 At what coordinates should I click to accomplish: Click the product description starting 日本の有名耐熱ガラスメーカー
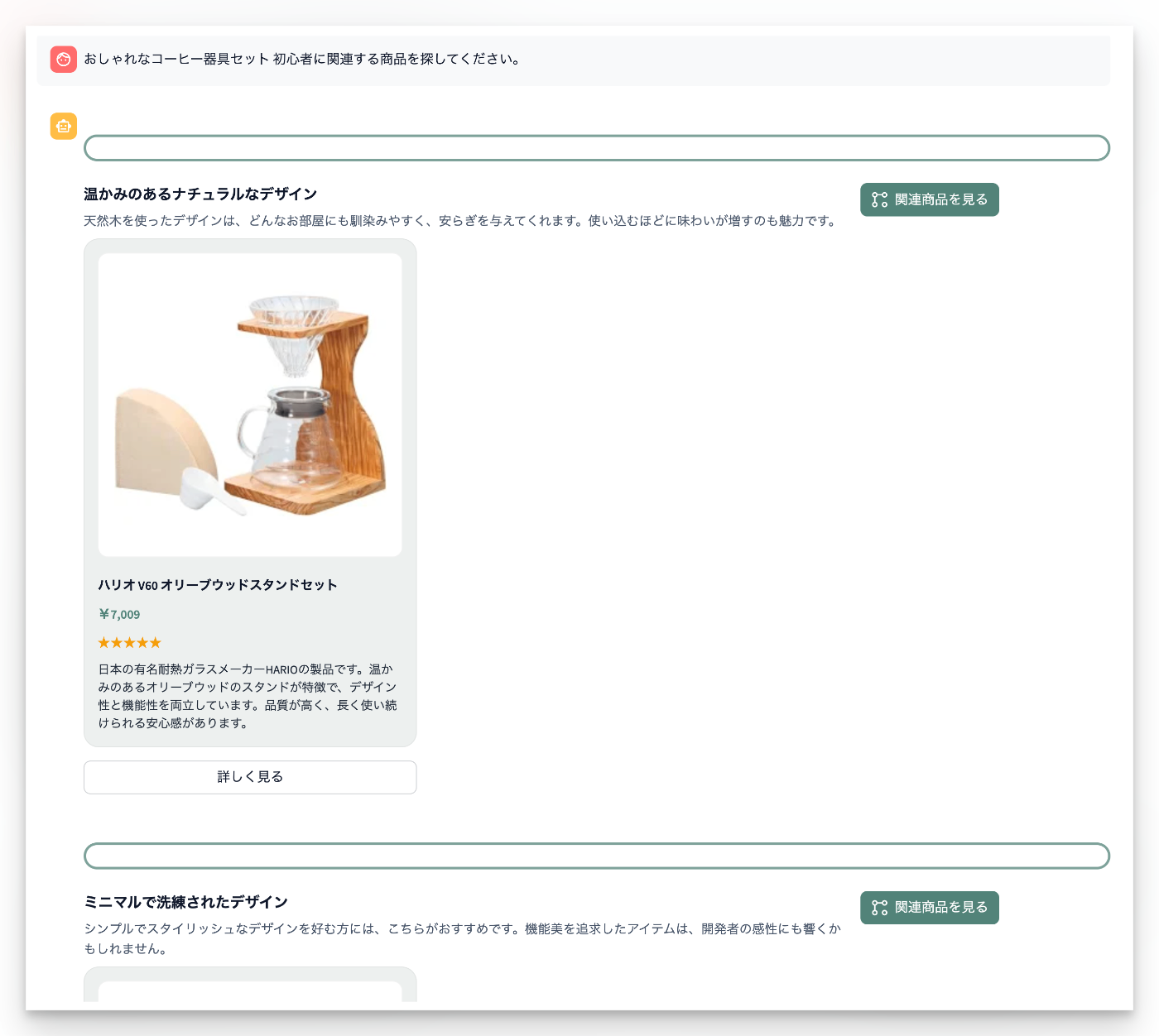(x=248, y=696)
